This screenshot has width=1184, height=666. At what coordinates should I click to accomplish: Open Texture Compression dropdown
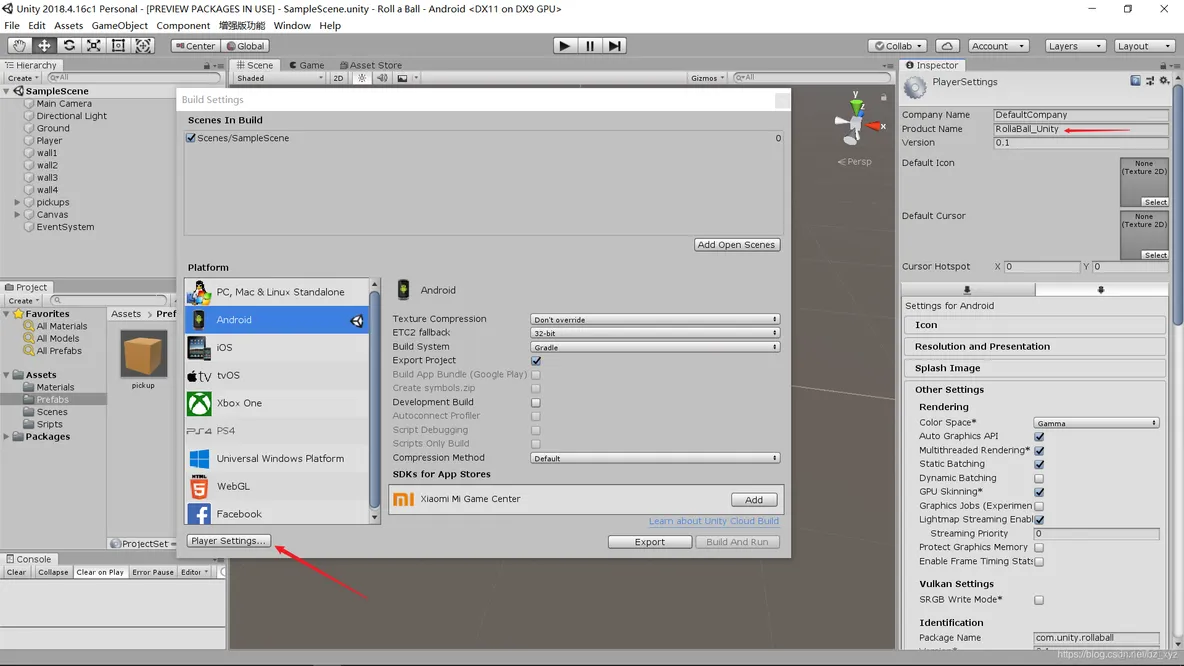(x=655, y=319)
